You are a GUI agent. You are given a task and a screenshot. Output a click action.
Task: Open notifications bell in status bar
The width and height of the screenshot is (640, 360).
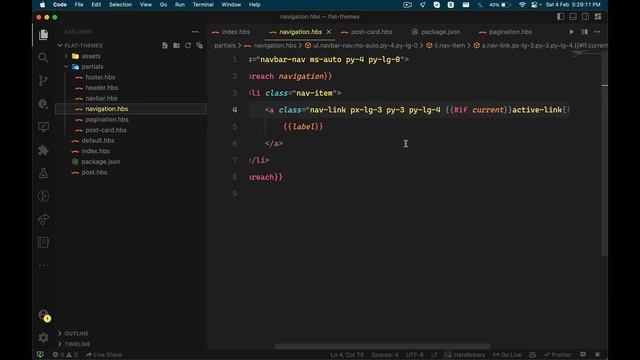598,355
